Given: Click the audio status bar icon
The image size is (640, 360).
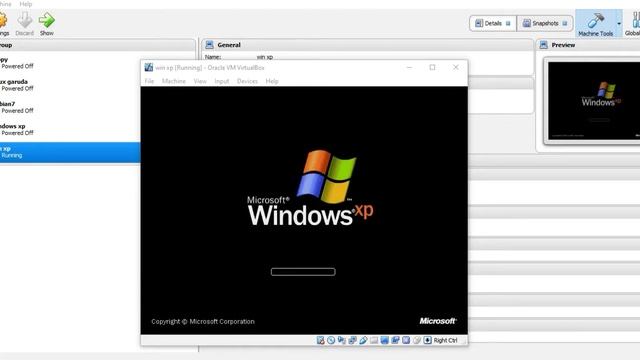Looking at the screenshot, I should coord(342,340).
